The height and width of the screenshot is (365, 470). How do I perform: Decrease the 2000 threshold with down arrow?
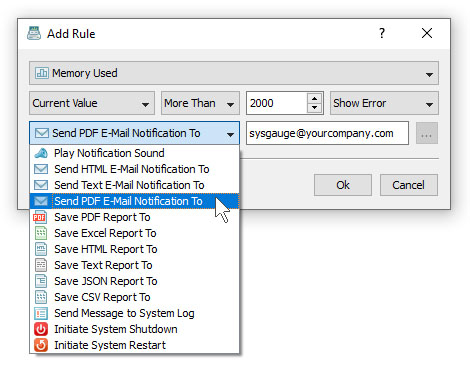click(314, 108)
